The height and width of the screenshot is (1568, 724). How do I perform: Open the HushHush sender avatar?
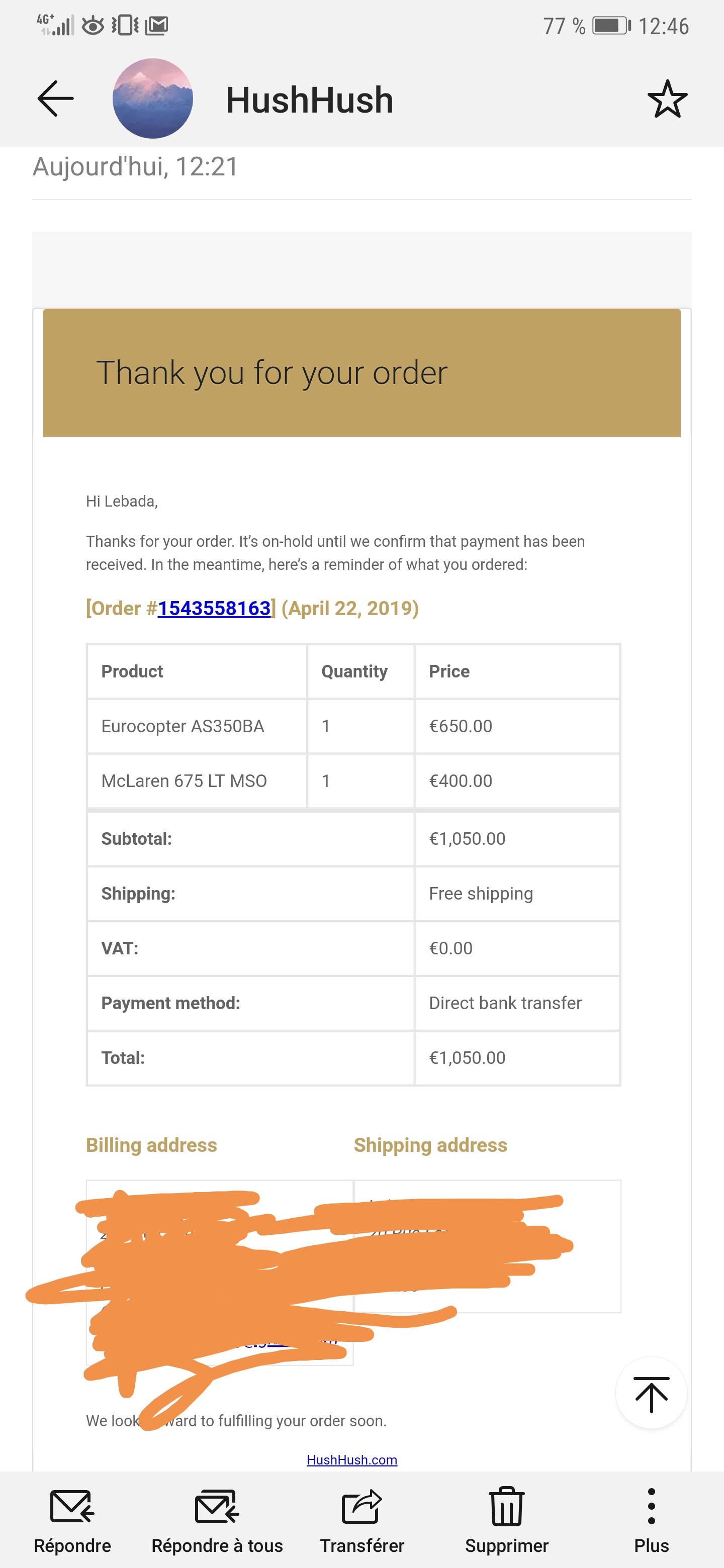tap(153, 99)
